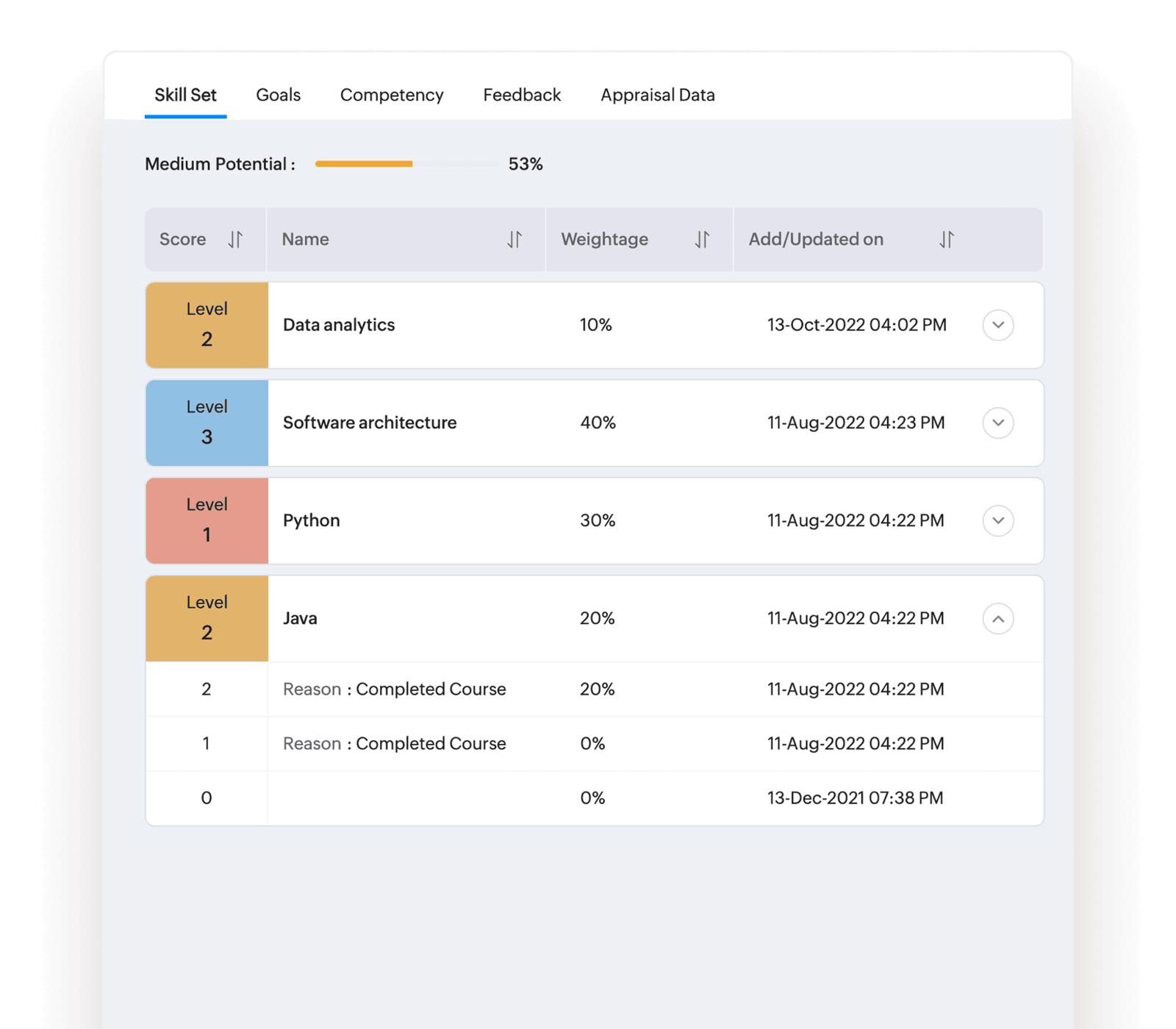Sort rows by Add/Updated on date
The width and height of the screenshot is (1176, 1029).
(947, 240)
